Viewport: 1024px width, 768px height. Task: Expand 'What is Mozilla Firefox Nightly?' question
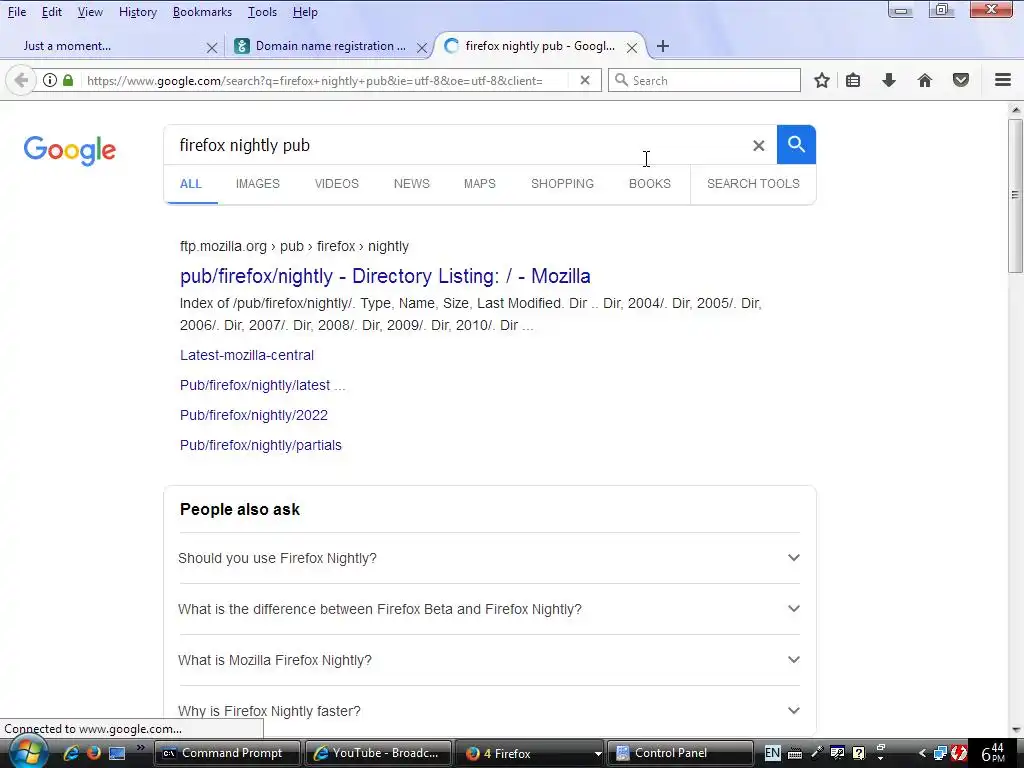[x=489, y=660]
